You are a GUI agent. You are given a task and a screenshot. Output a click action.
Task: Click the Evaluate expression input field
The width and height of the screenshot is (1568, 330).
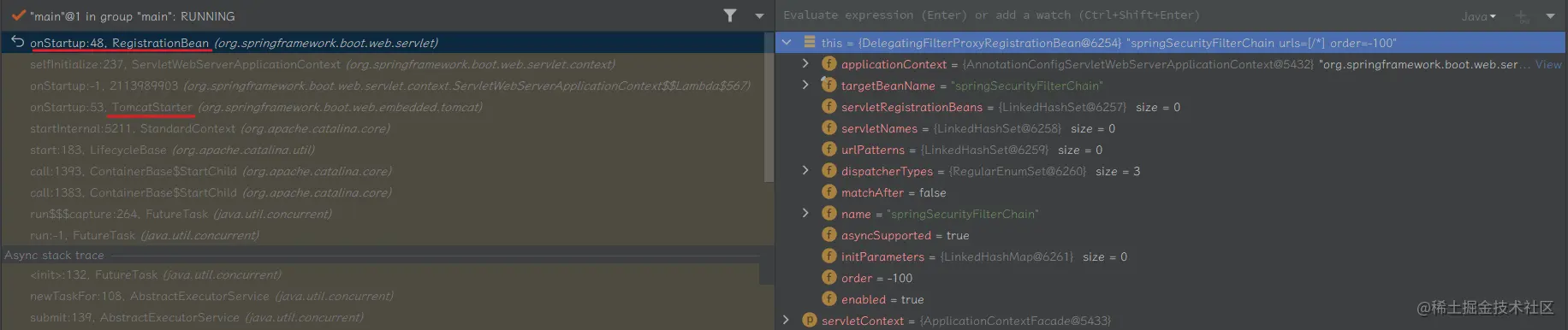[x=1113, y=15]
